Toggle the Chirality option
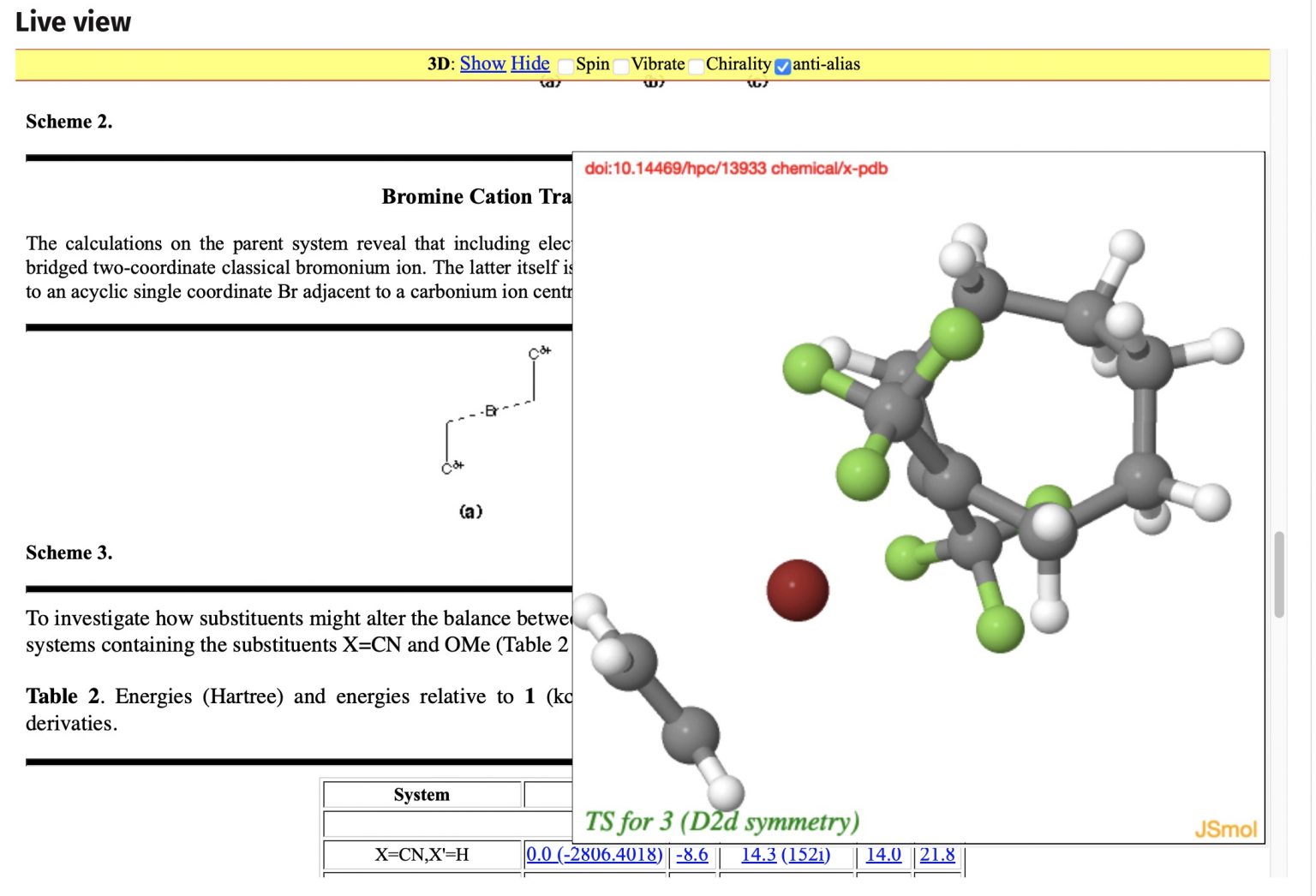The width and height of the screenshot is (1316, 896). [x=696, y=66]
